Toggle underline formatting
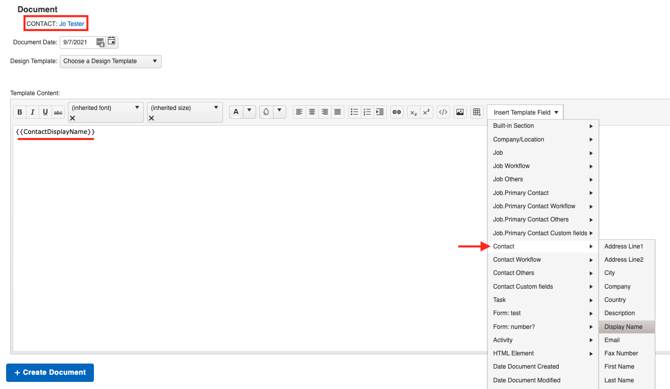This screenshot has height=389, width=670. [x=45, y=112]
